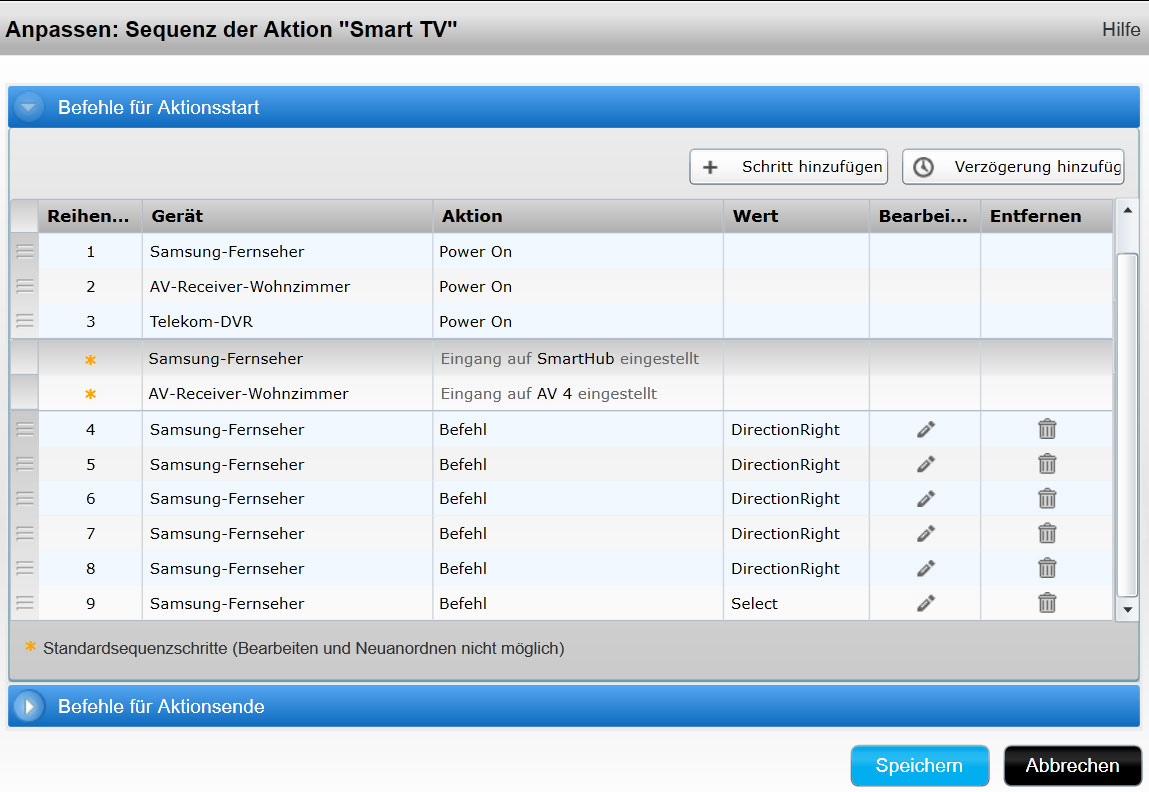Click drag handle icon of row 1
This screenshot has height=792, width=1149.
point(25,252)
